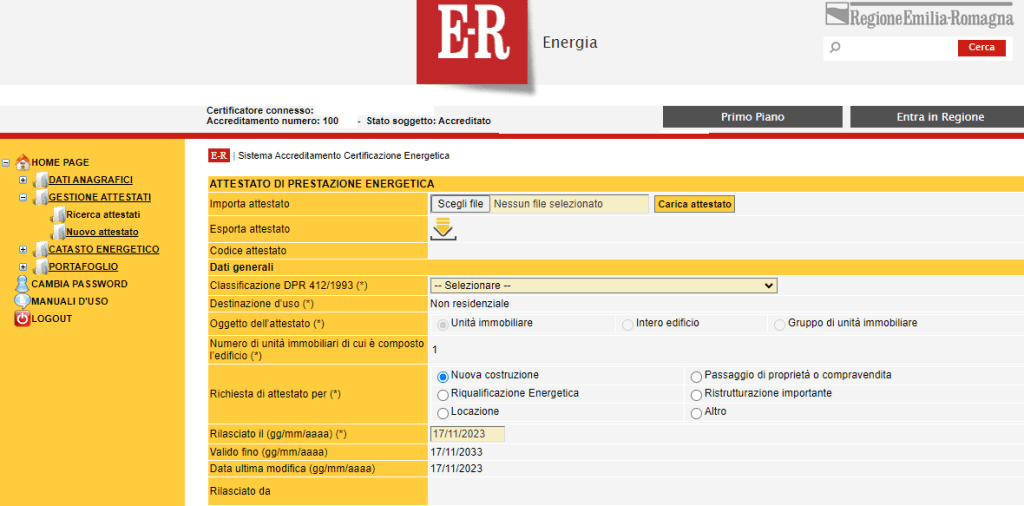
Task: Click LOGOUT menu entry
Action: pyautogui.click(x=52, y=319)
